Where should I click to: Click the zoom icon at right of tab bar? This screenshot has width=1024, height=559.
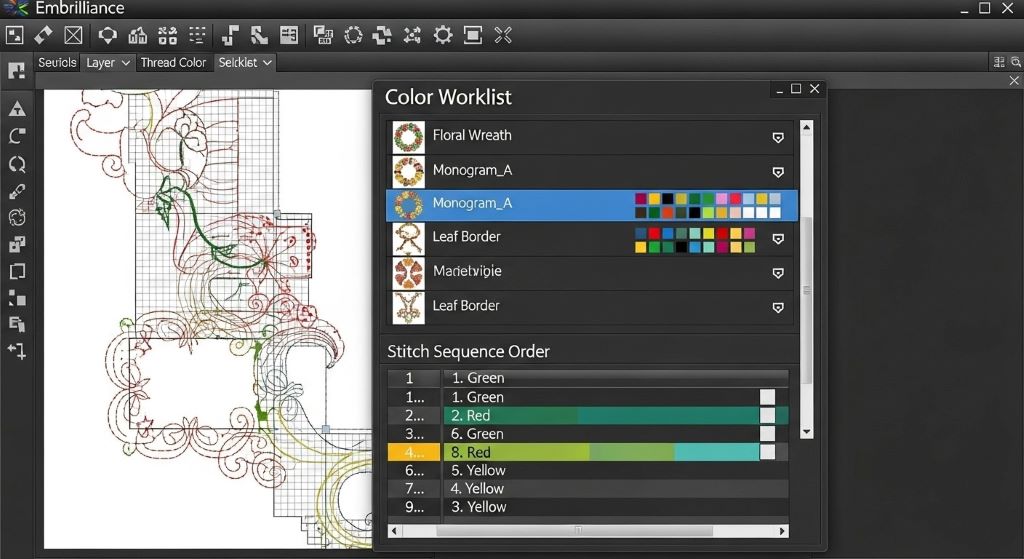tap(1016, 62)
